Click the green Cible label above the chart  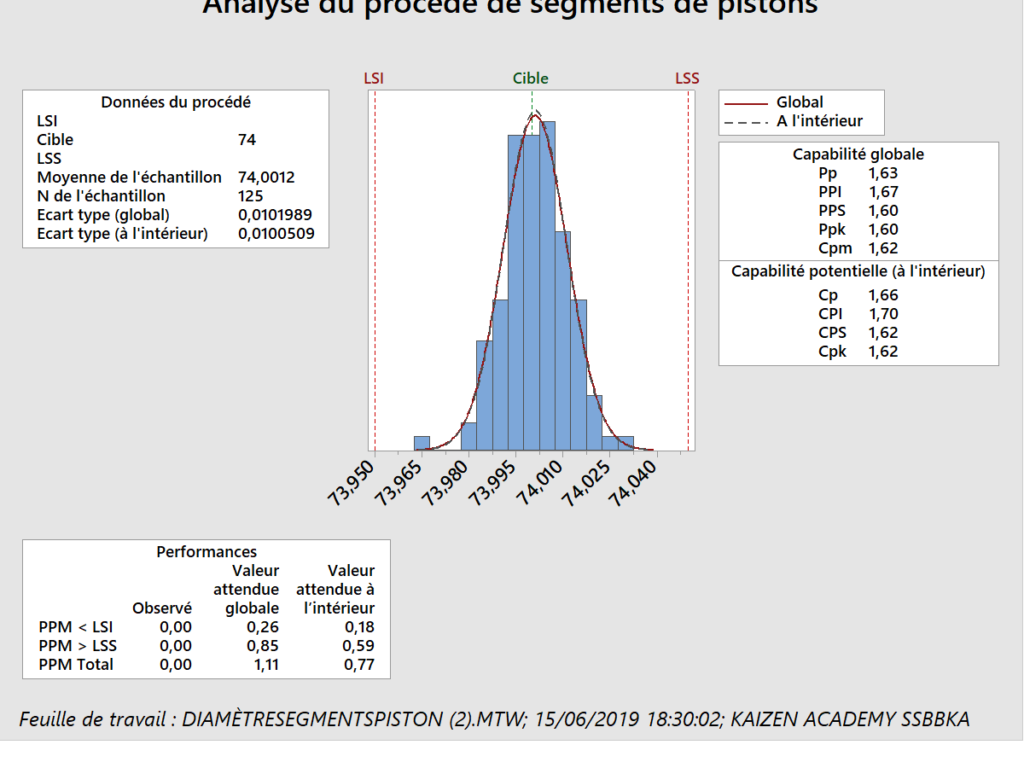(530, 78)
